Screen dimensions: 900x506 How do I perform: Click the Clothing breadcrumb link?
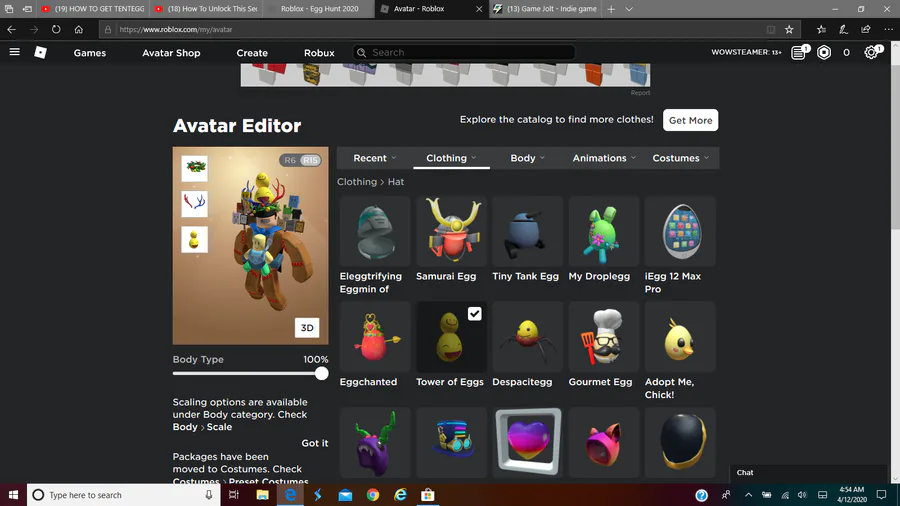pyautogui.click(x=356, y=182)
